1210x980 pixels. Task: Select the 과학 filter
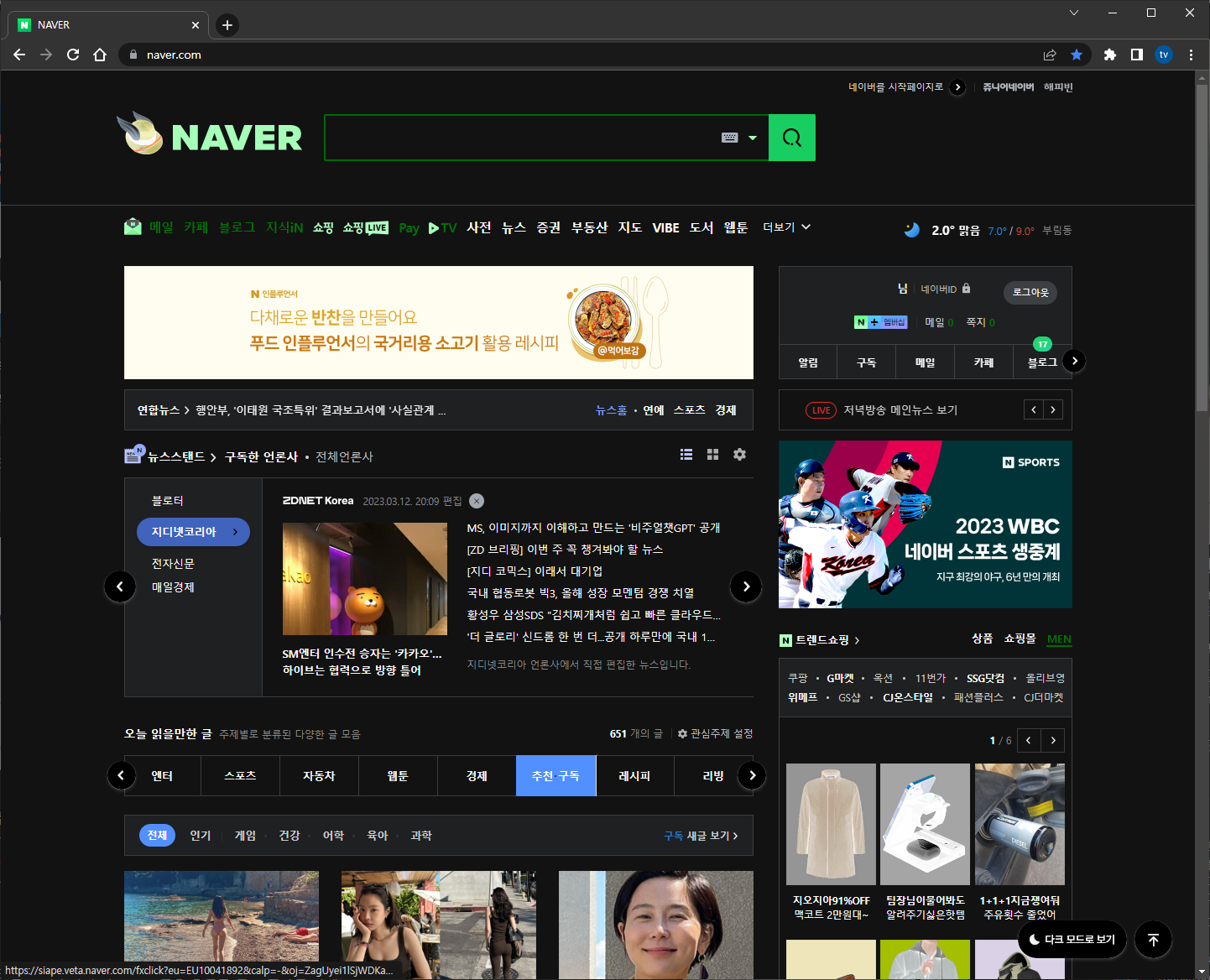421,836
